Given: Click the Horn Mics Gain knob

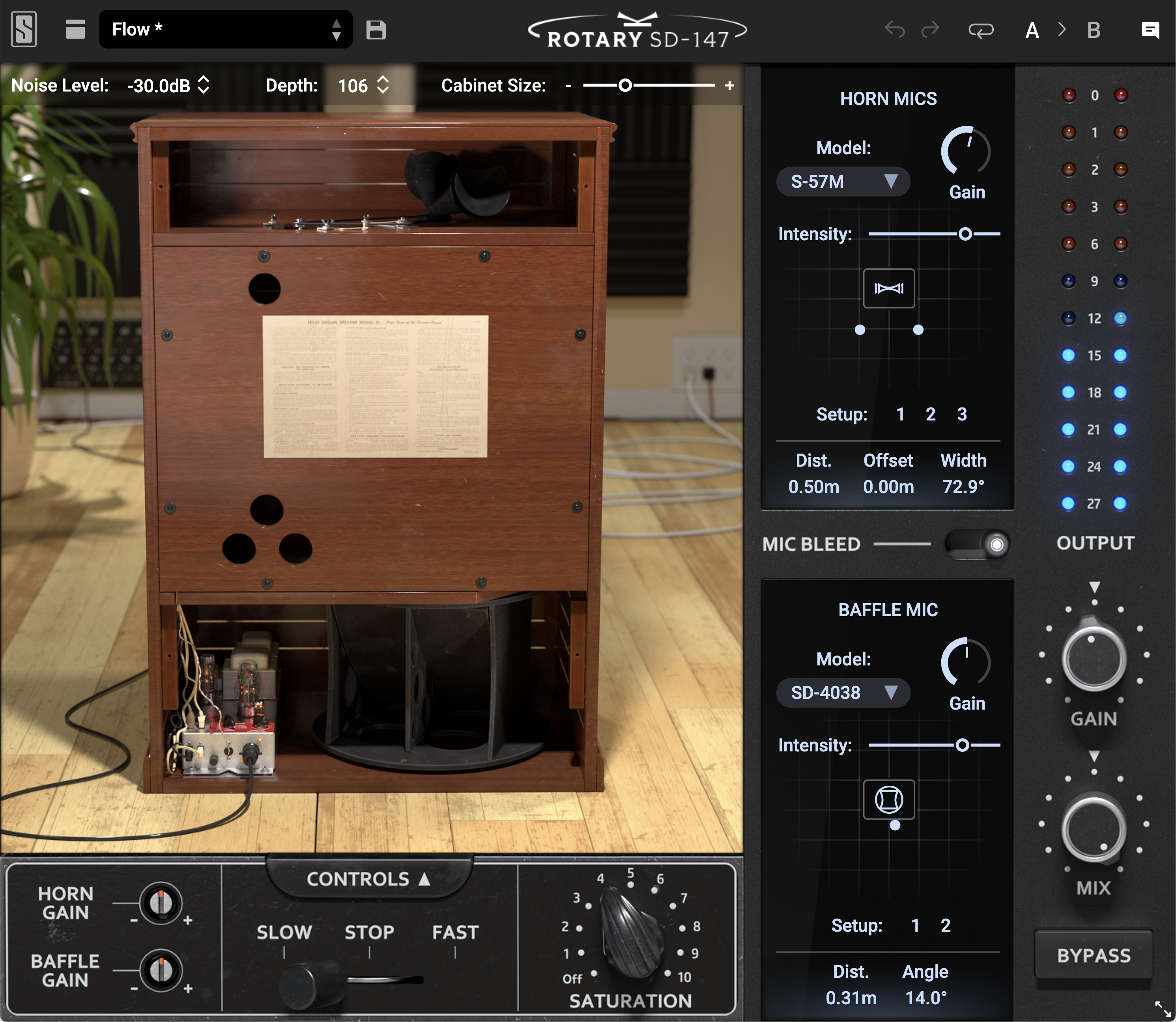Looking at the screenshot, I should [966, 151].
